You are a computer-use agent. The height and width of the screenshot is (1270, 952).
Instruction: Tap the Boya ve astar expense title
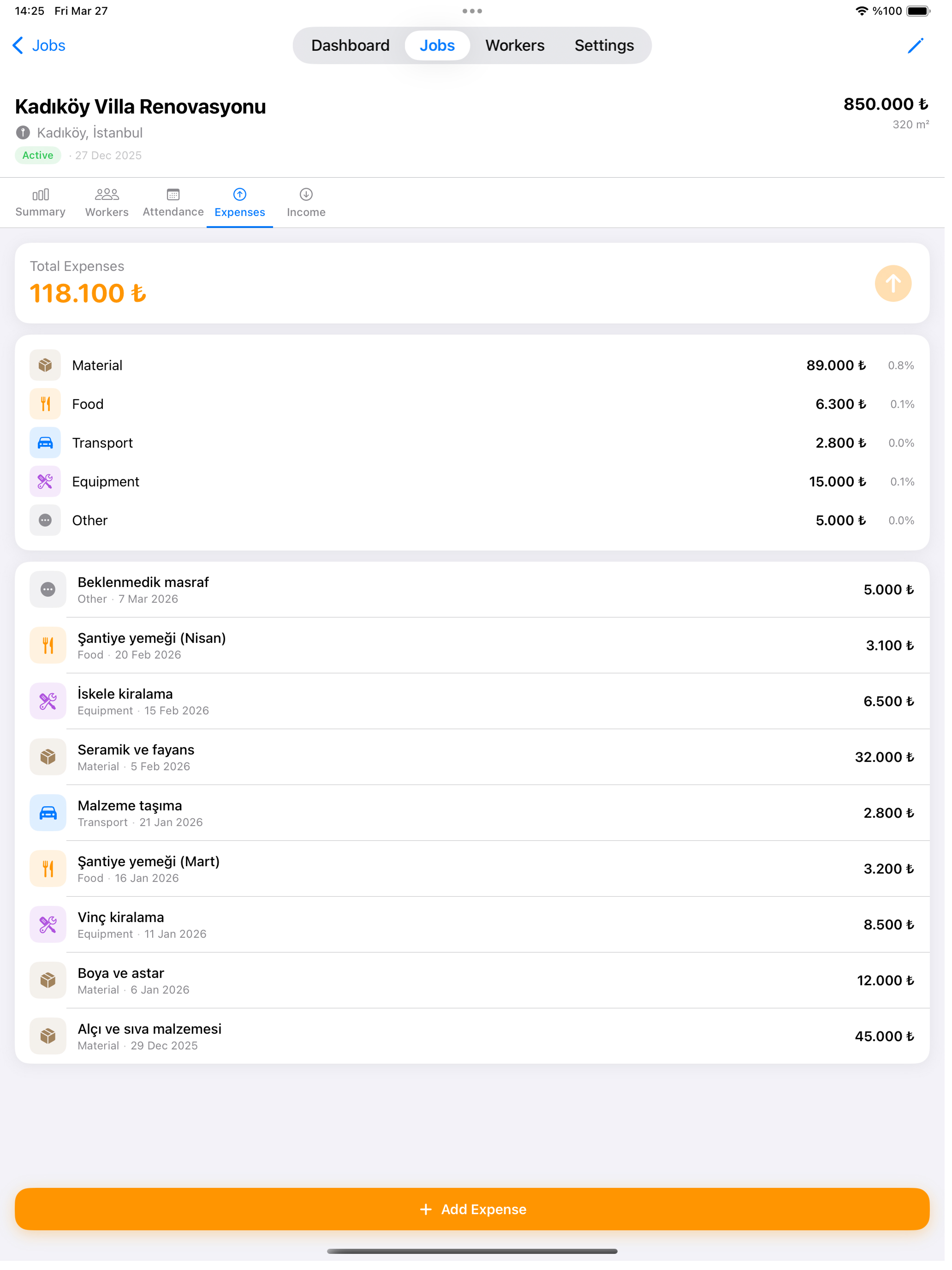pos(121,973)
